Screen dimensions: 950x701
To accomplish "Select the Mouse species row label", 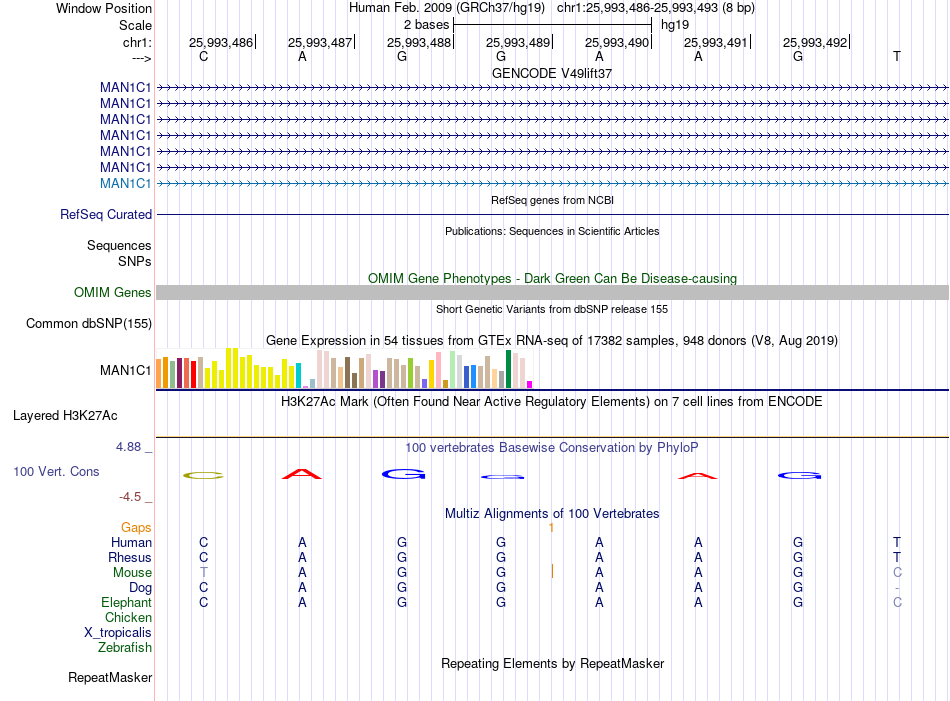I will (133, 573).
